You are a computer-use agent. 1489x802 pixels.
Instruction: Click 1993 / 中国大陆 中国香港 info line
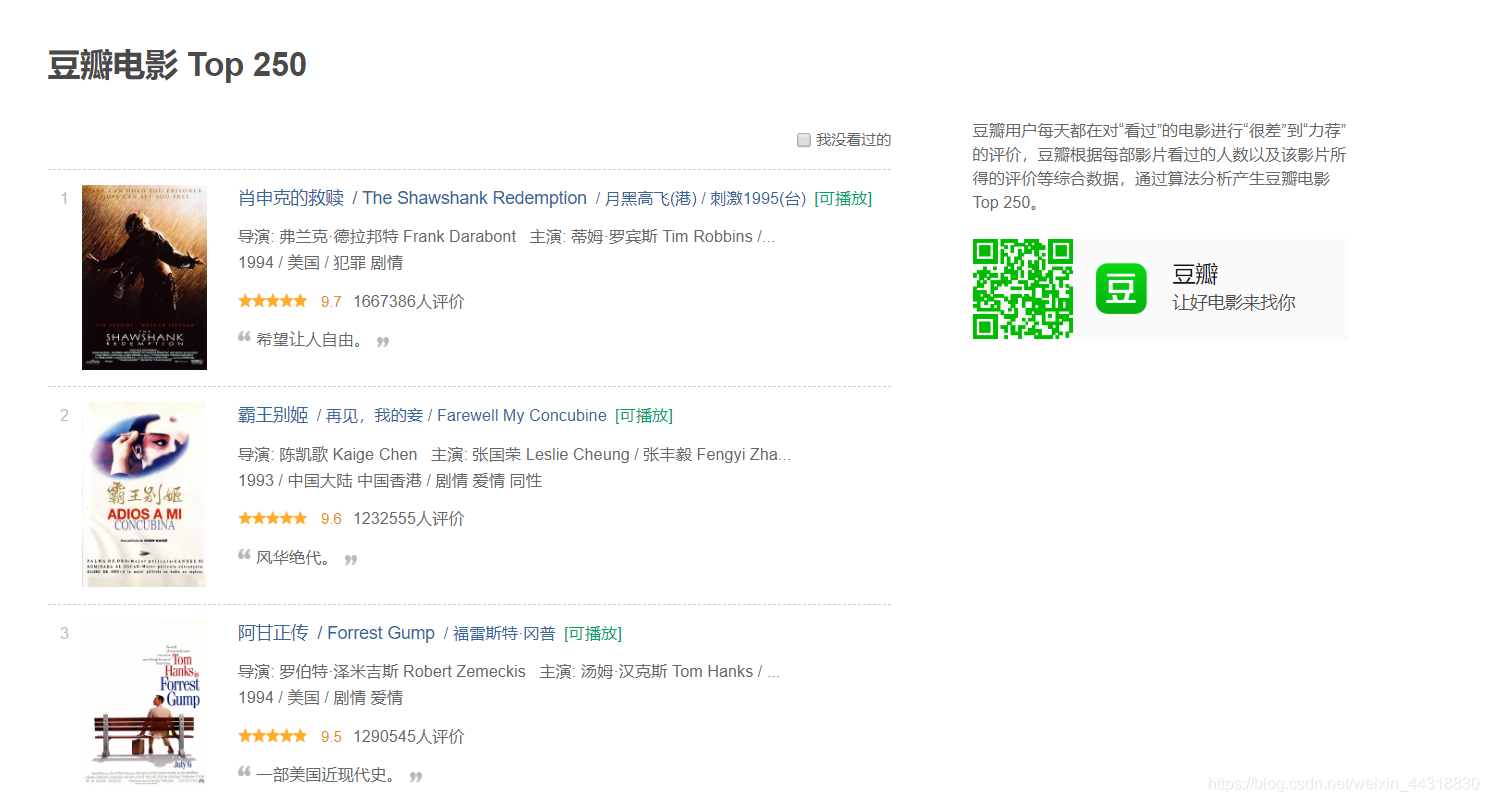(390, 480)
